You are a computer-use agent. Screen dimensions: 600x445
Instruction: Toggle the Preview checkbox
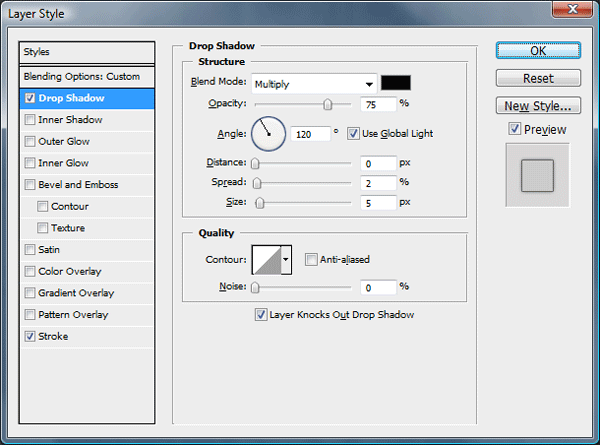(x=515, y=129)
